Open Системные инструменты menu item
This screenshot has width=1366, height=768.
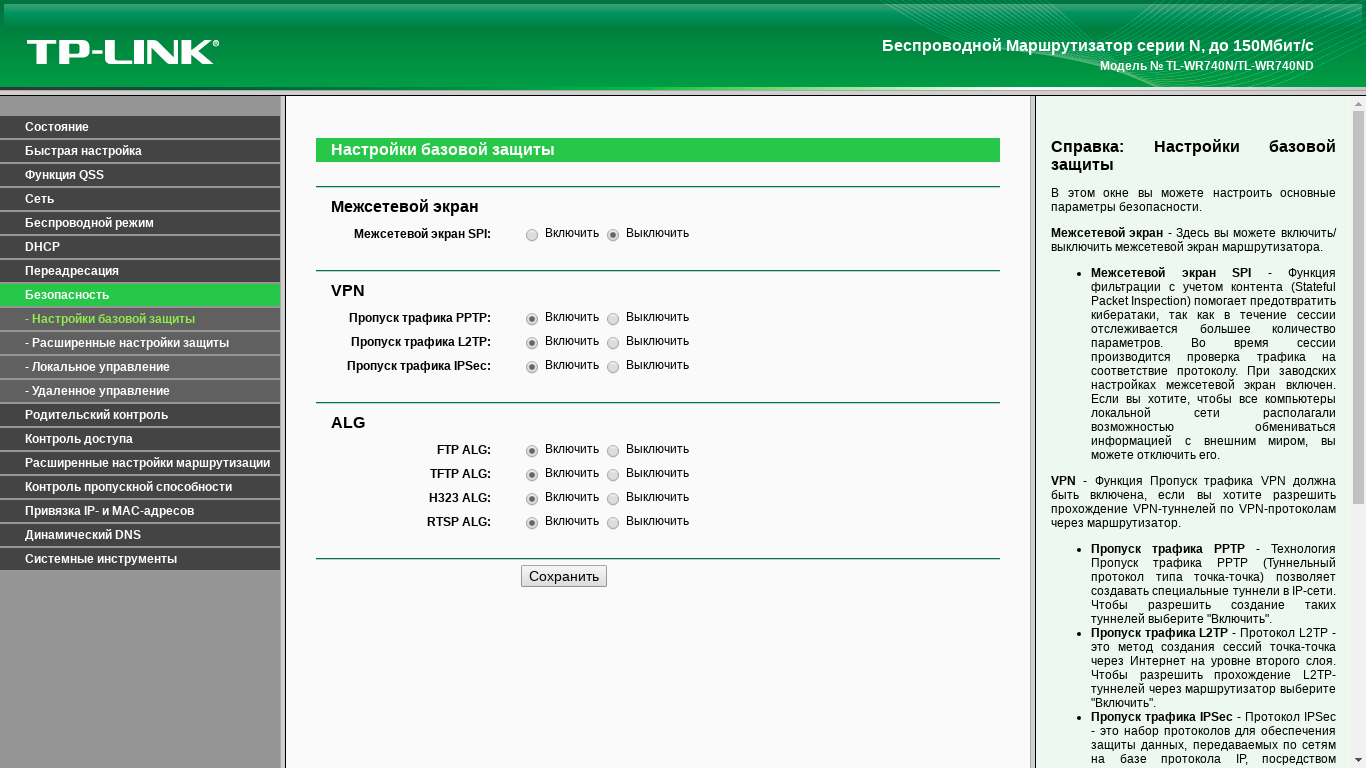(x=140, y=559)
